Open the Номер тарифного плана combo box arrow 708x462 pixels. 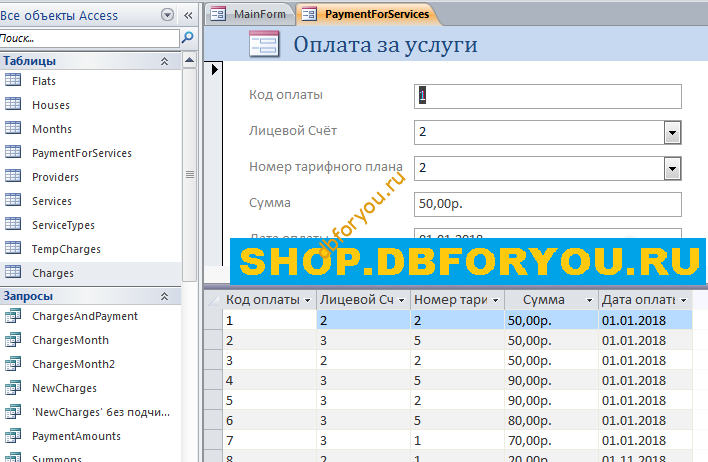click(672, 168)
